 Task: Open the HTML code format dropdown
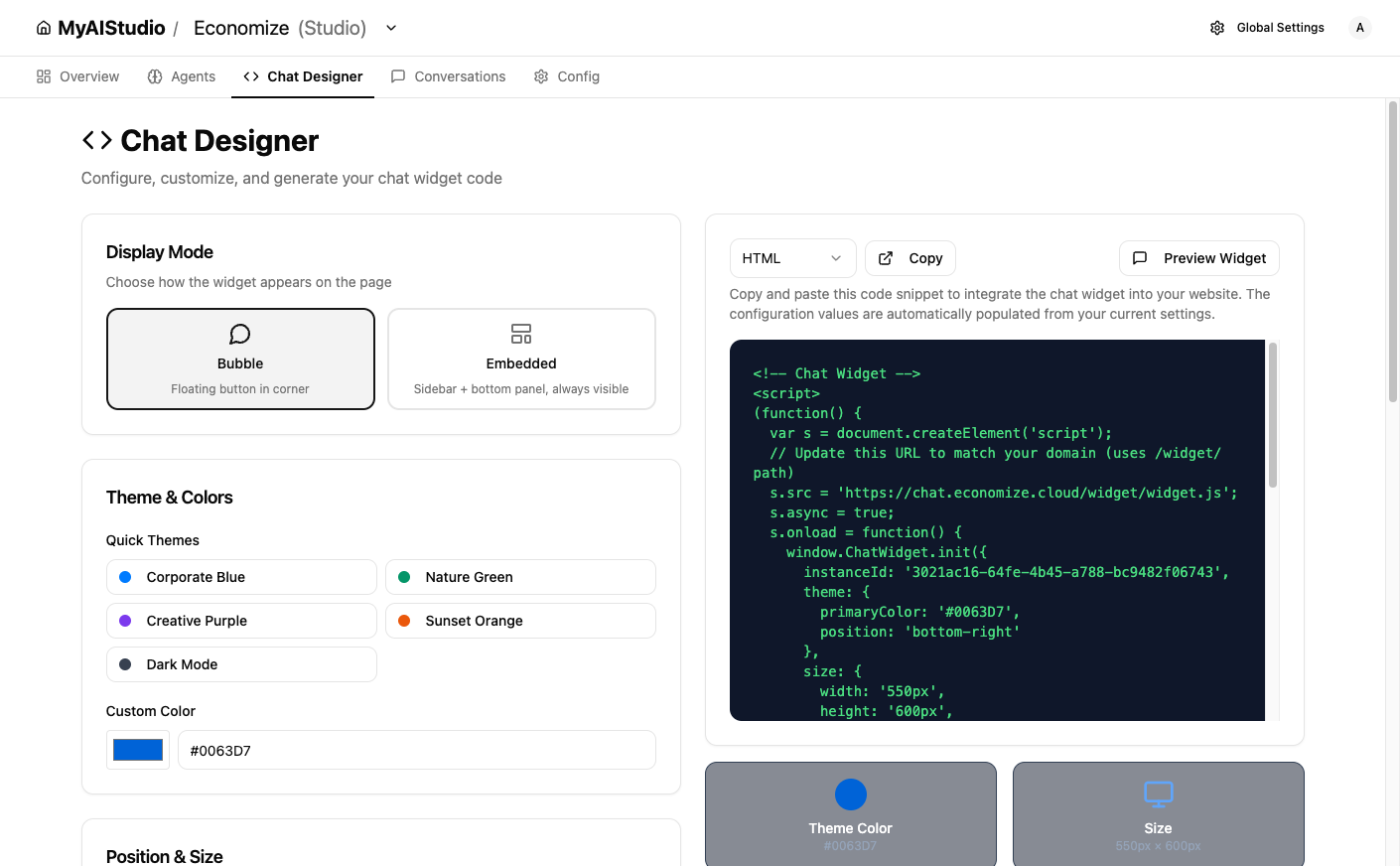point(791,258)
